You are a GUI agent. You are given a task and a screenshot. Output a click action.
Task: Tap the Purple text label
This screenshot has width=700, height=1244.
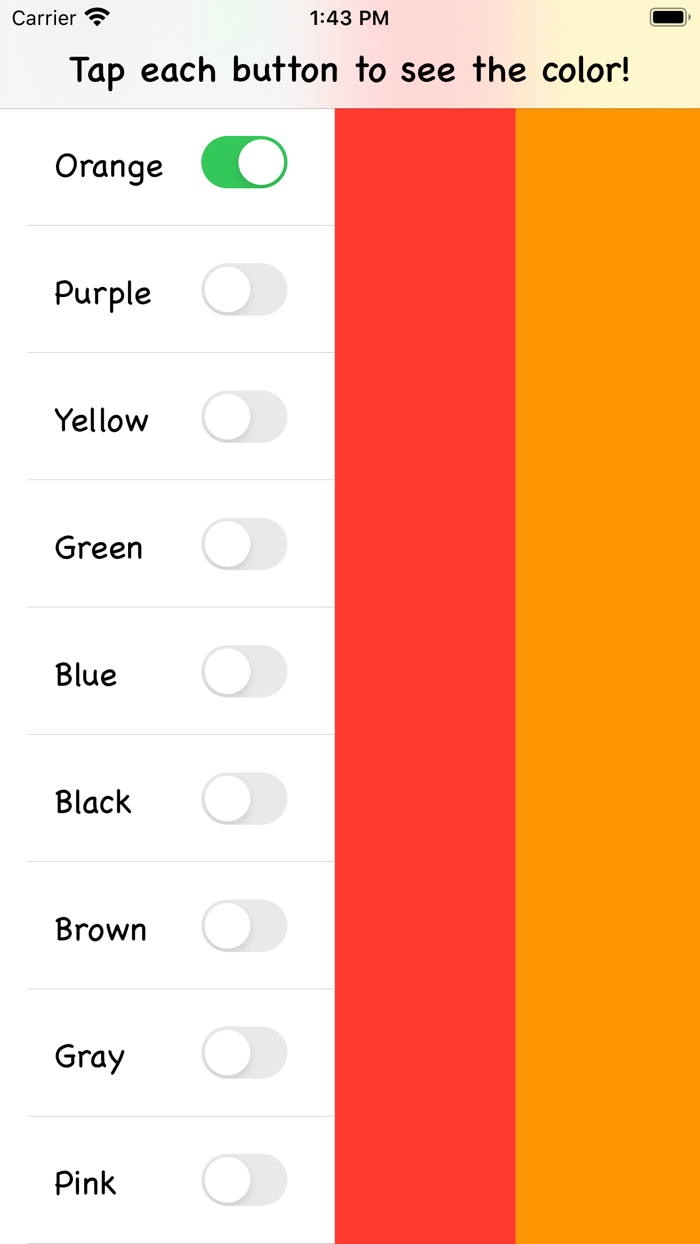point(103,293)
